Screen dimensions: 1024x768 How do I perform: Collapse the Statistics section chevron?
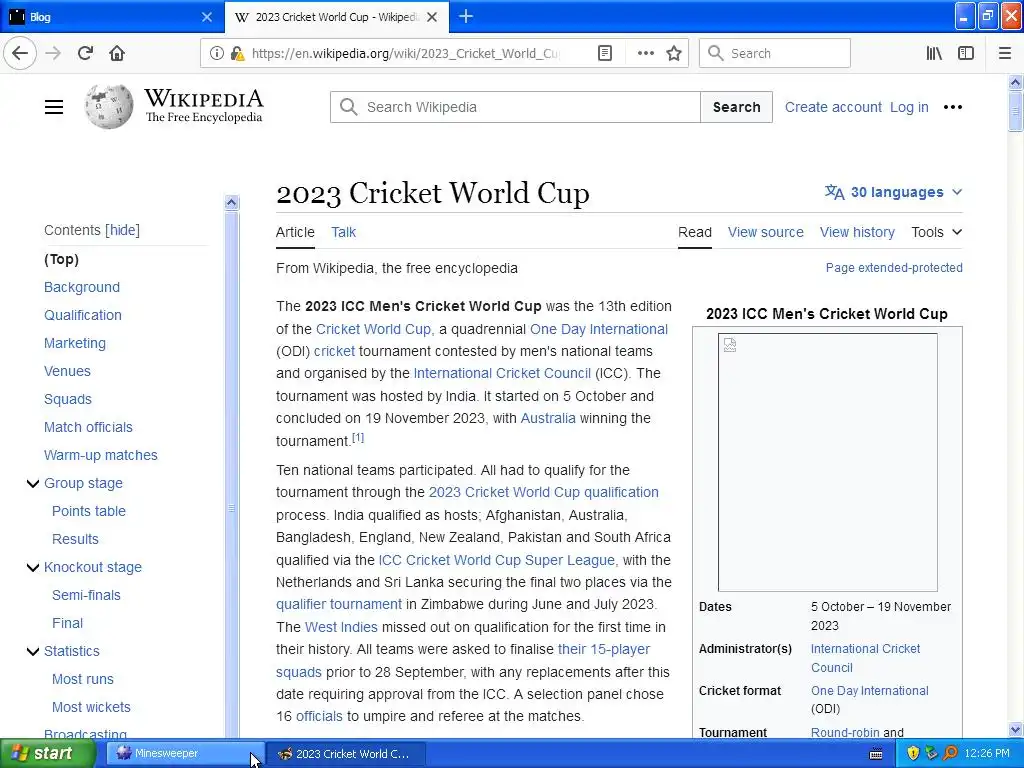click(33, 651)
